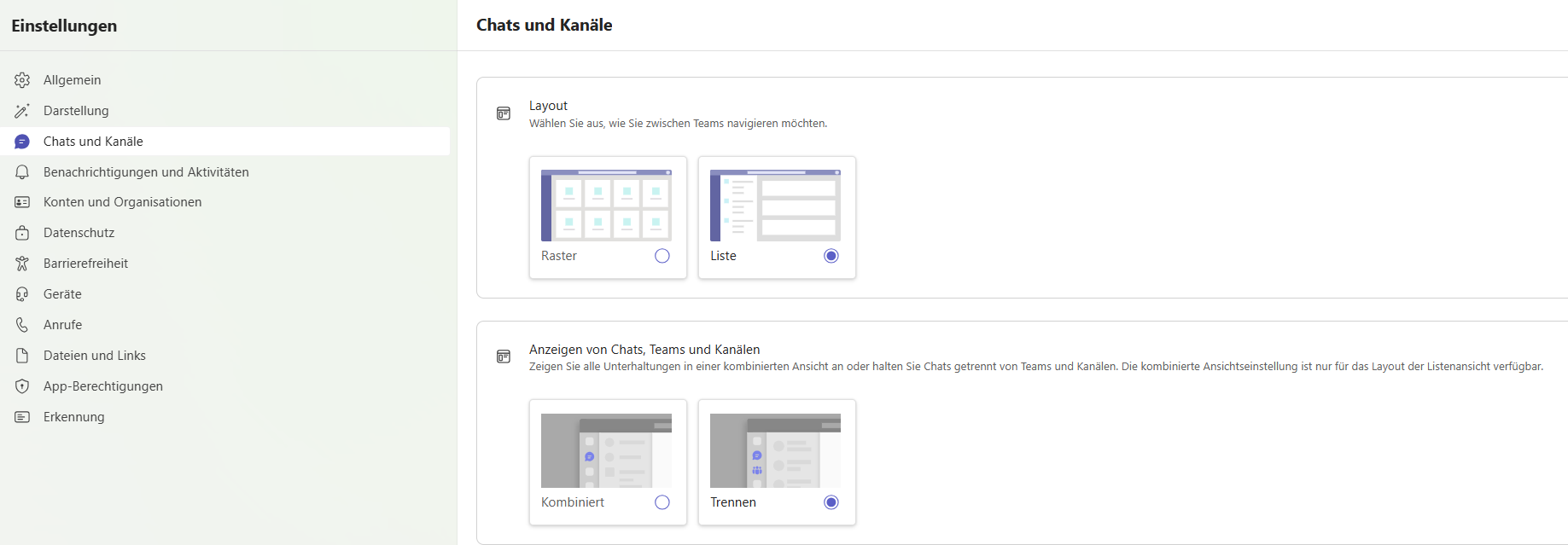The width and height of the screenshot is (1568, 545).
Task: Open Dateien und Links settings
Action: [x=225, y=356]
